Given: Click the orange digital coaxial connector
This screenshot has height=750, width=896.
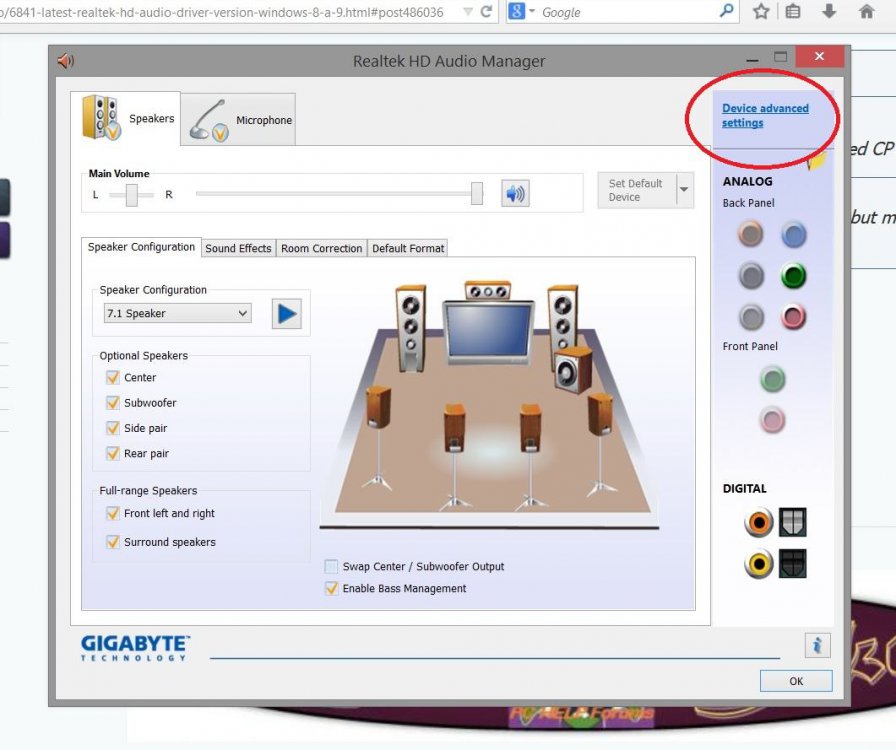Looking at the screenshot, I should (759, 522).
